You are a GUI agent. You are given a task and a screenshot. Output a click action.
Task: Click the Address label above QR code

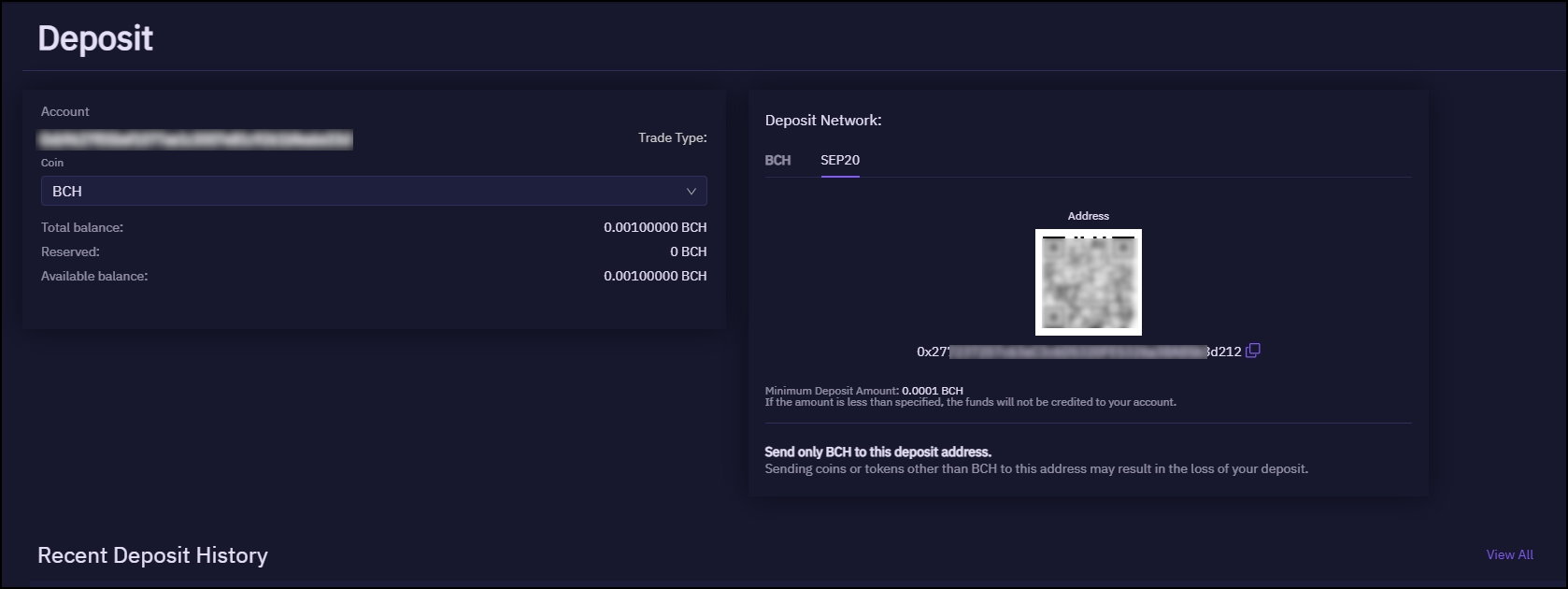point(1089,216)
